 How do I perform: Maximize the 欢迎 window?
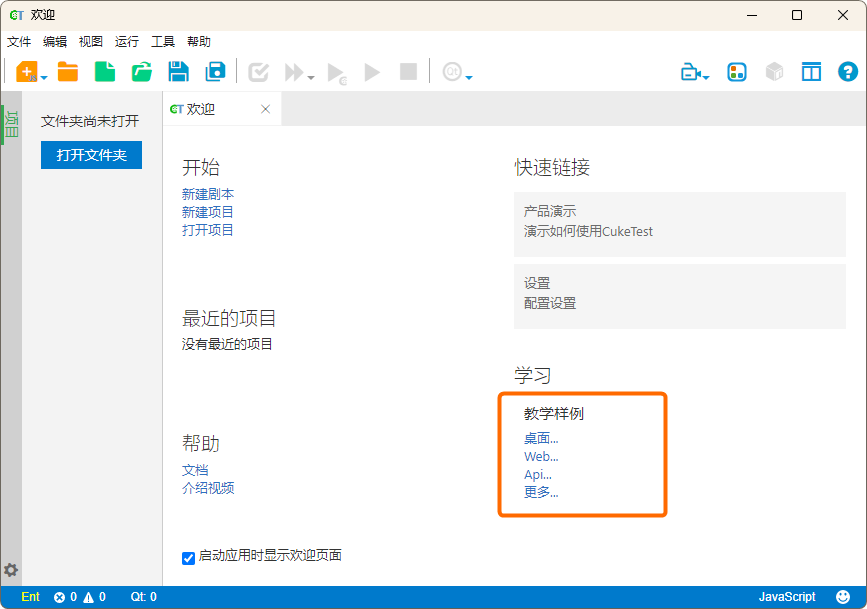click(797, 15)
